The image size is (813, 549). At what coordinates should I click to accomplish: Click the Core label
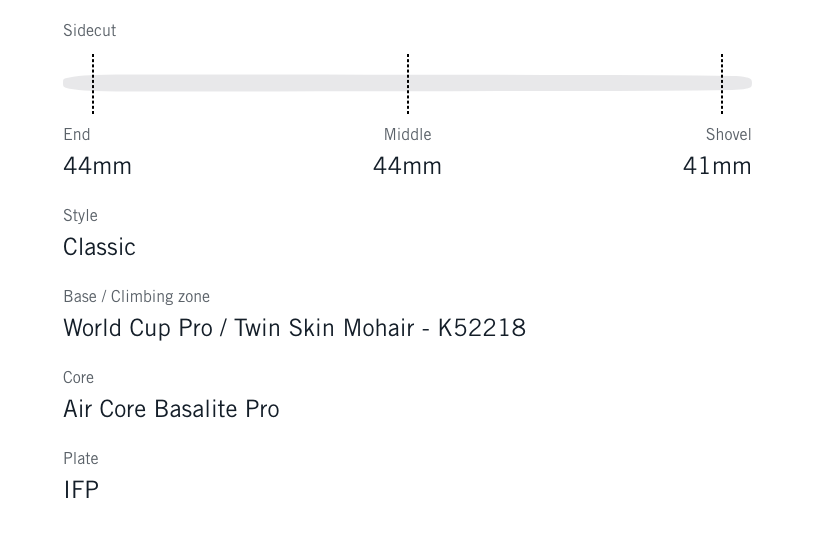pyautogui.click(x=78, y=378)
